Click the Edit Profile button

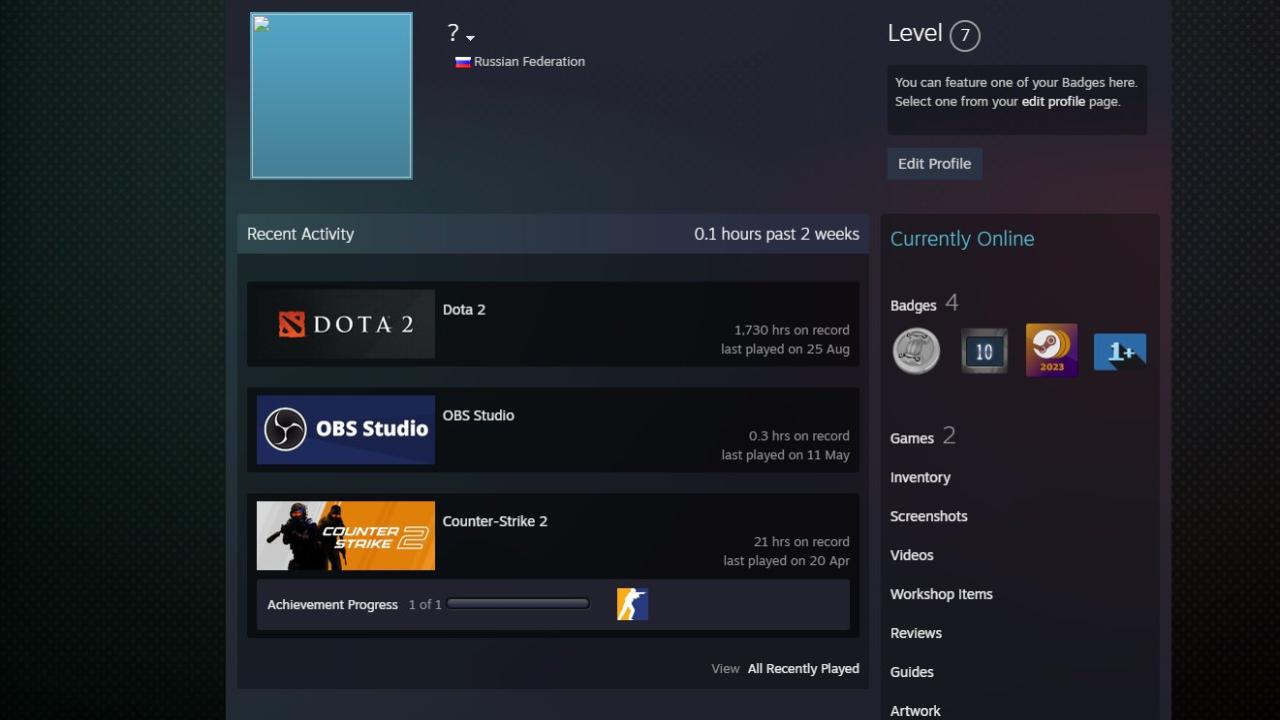935,164
